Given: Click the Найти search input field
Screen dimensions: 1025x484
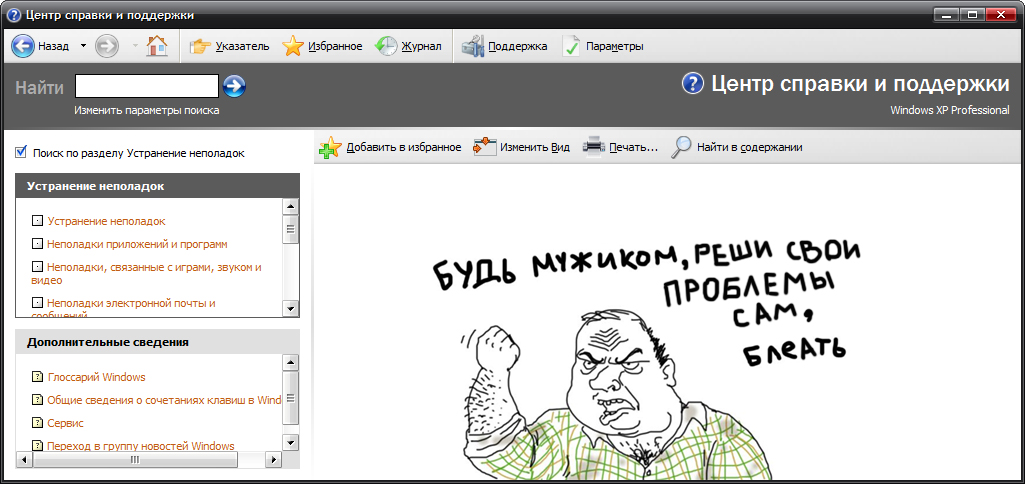Looking at the screenshot, I should coord(146,86).
